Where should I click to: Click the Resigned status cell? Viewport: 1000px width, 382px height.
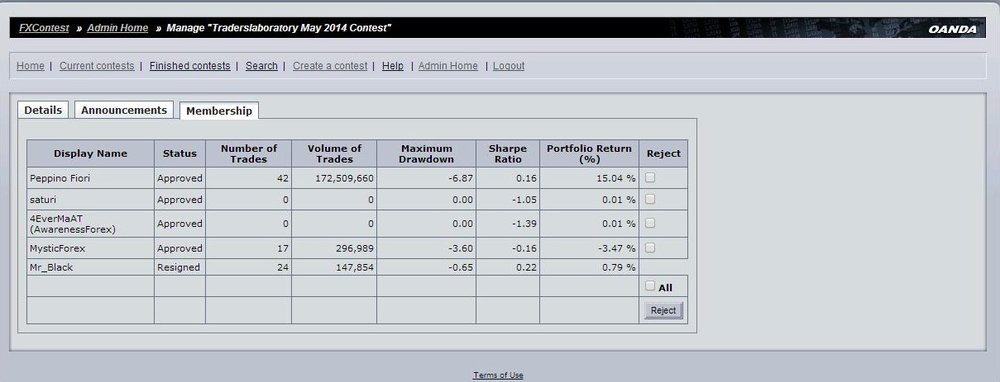[x=179, y=267]
